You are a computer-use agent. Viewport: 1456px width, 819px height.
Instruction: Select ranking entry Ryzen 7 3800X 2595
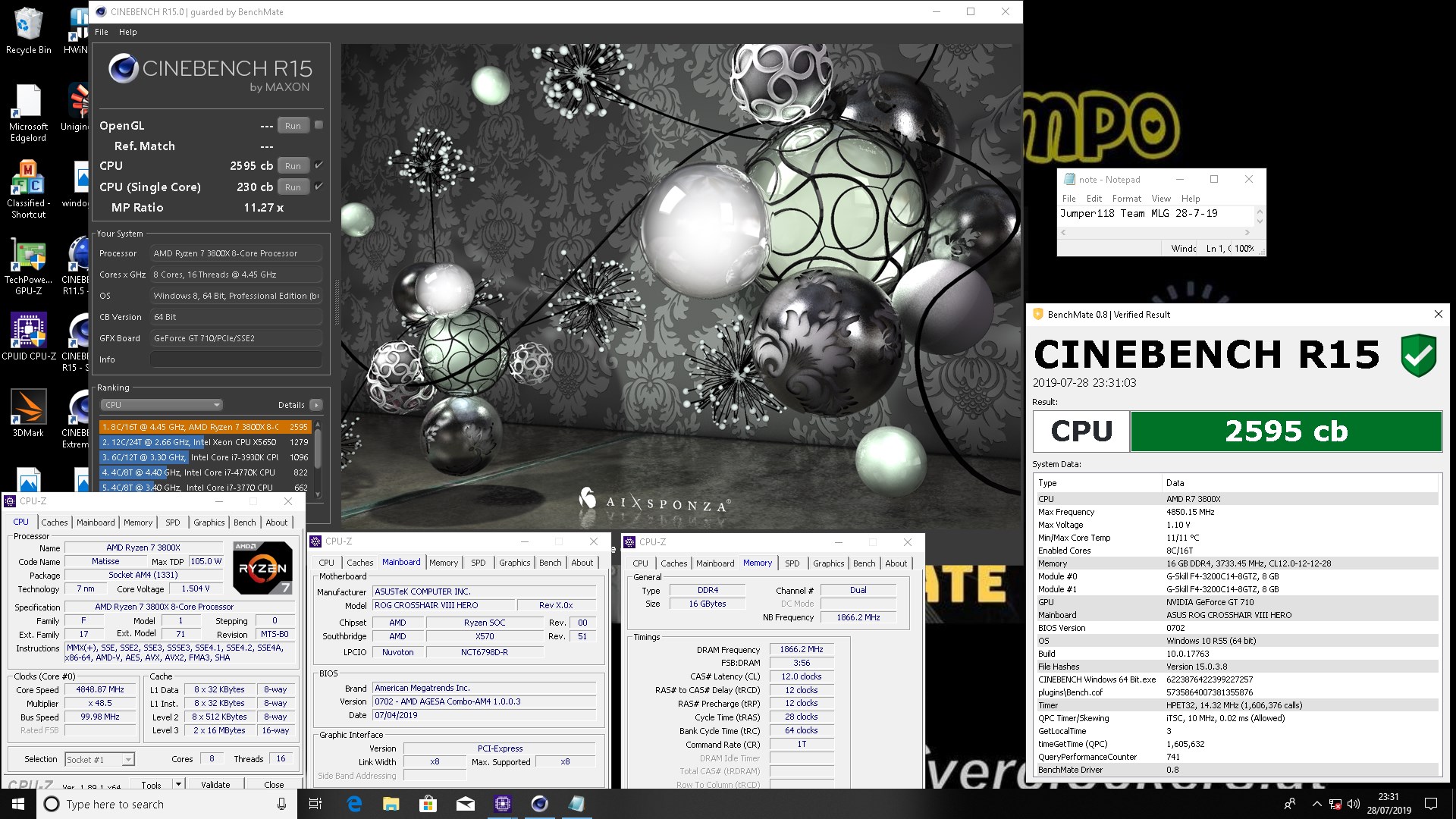click(205, 427)
